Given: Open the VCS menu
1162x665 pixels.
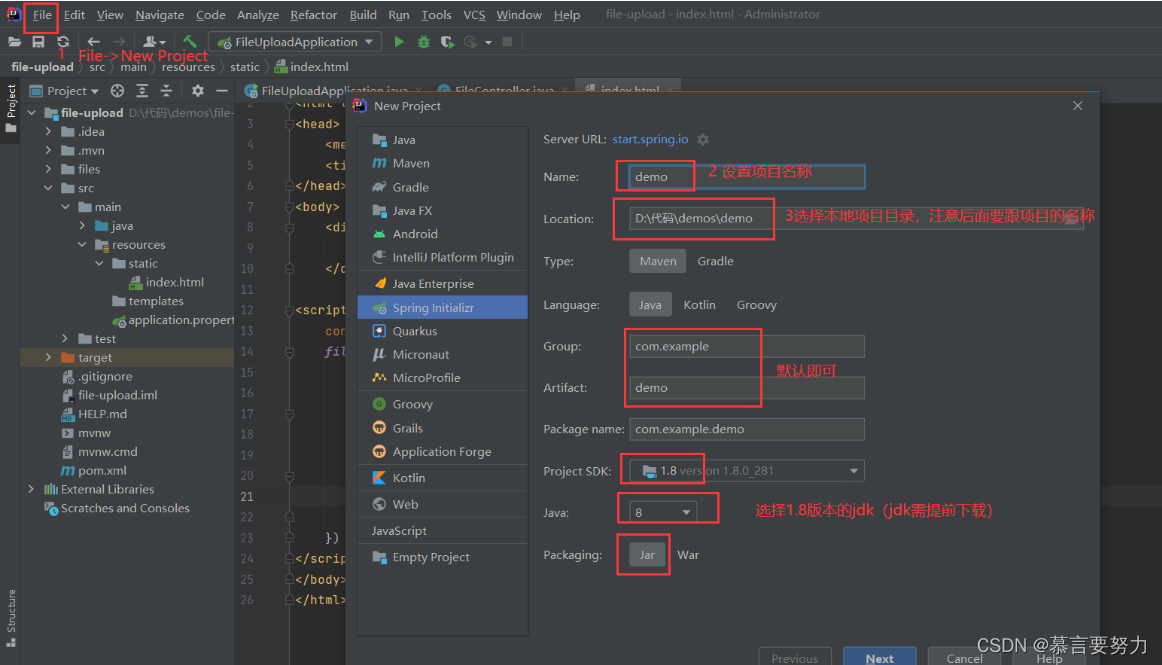Looking at the screenshot, I should (x=474, y=15).
